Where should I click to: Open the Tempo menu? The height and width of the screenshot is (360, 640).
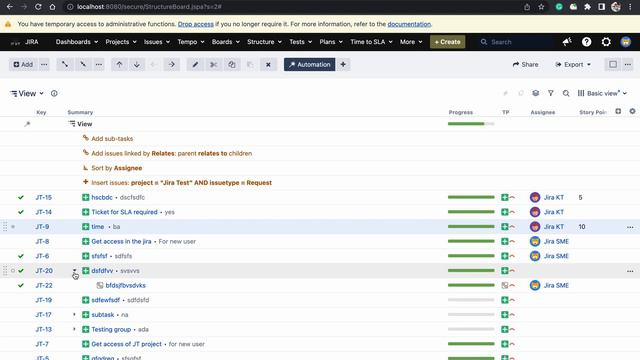191,42
